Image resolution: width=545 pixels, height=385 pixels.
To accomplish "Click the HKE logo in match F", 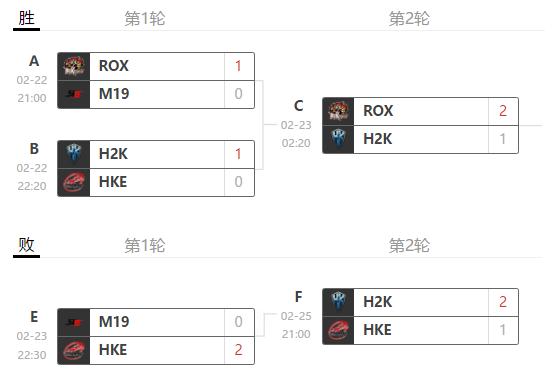I will (x=338, y=330).
